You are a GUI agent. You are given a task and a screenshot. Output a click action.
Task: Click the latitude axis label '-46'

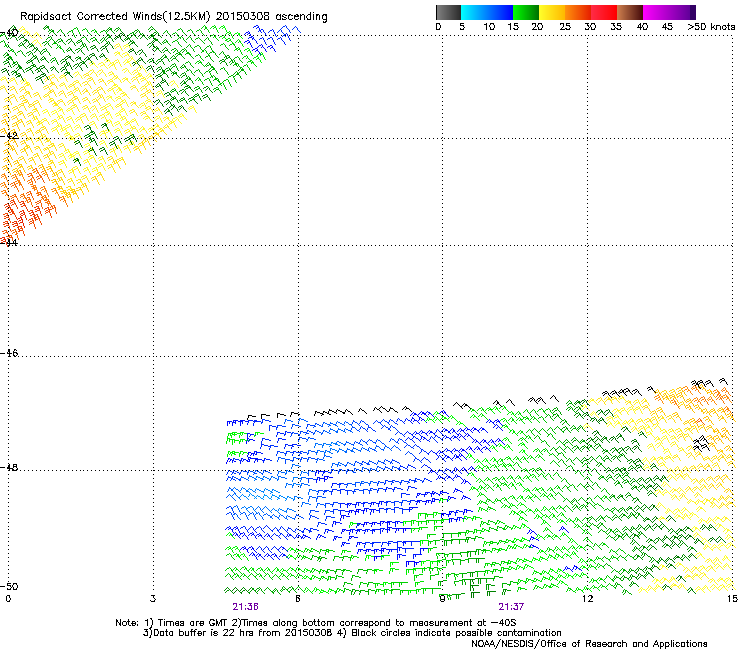(x=9, y=353)
